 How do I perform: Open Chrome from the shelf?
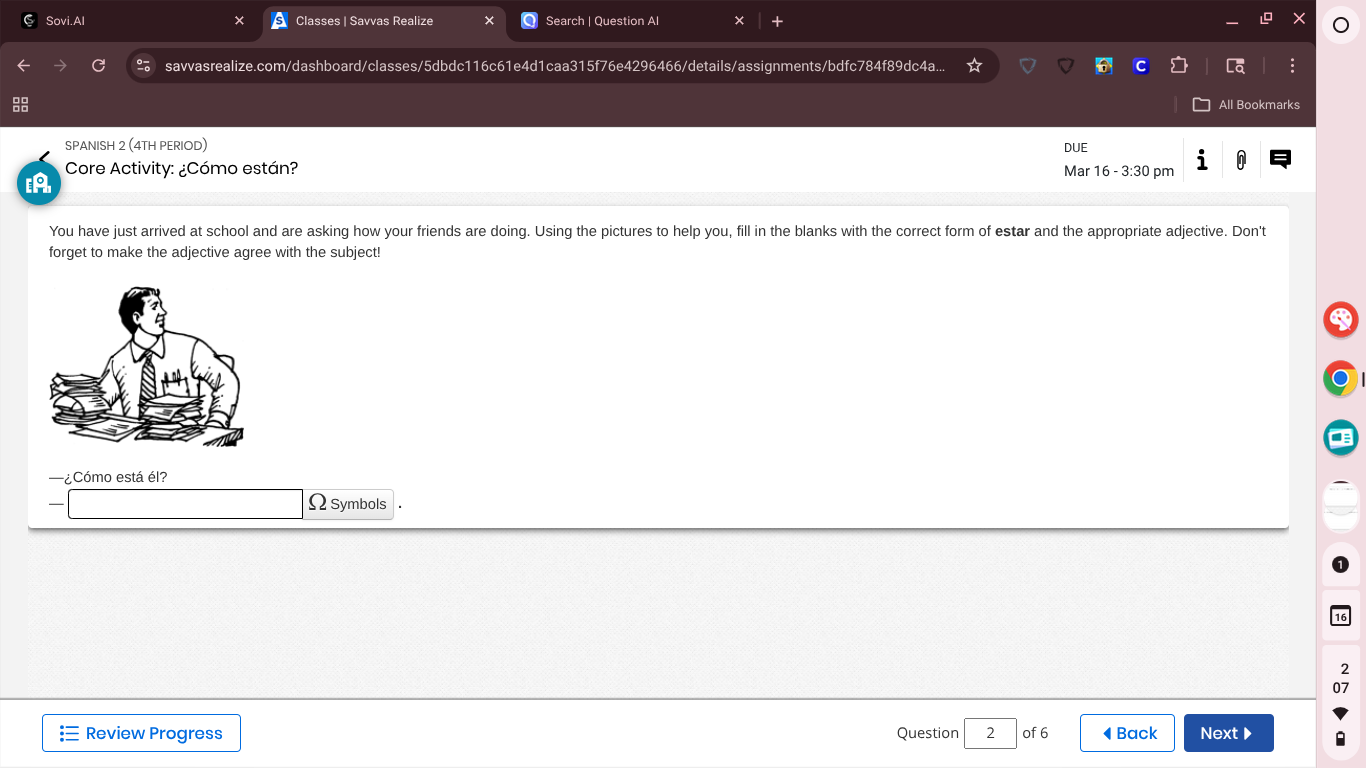(x=1340, y=379)
